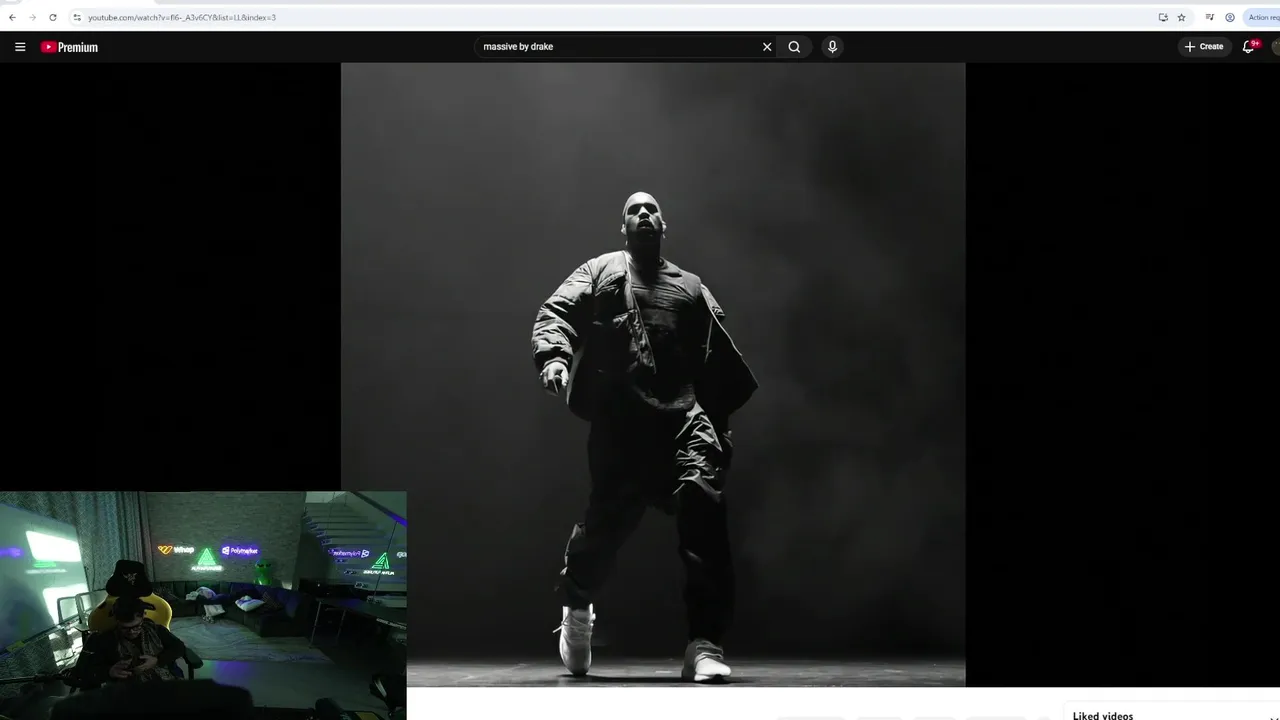The width and height of the screenshot is (1280, 720).
Task: Click the install app icon in address bar
Action: [x=1163, y=17]
